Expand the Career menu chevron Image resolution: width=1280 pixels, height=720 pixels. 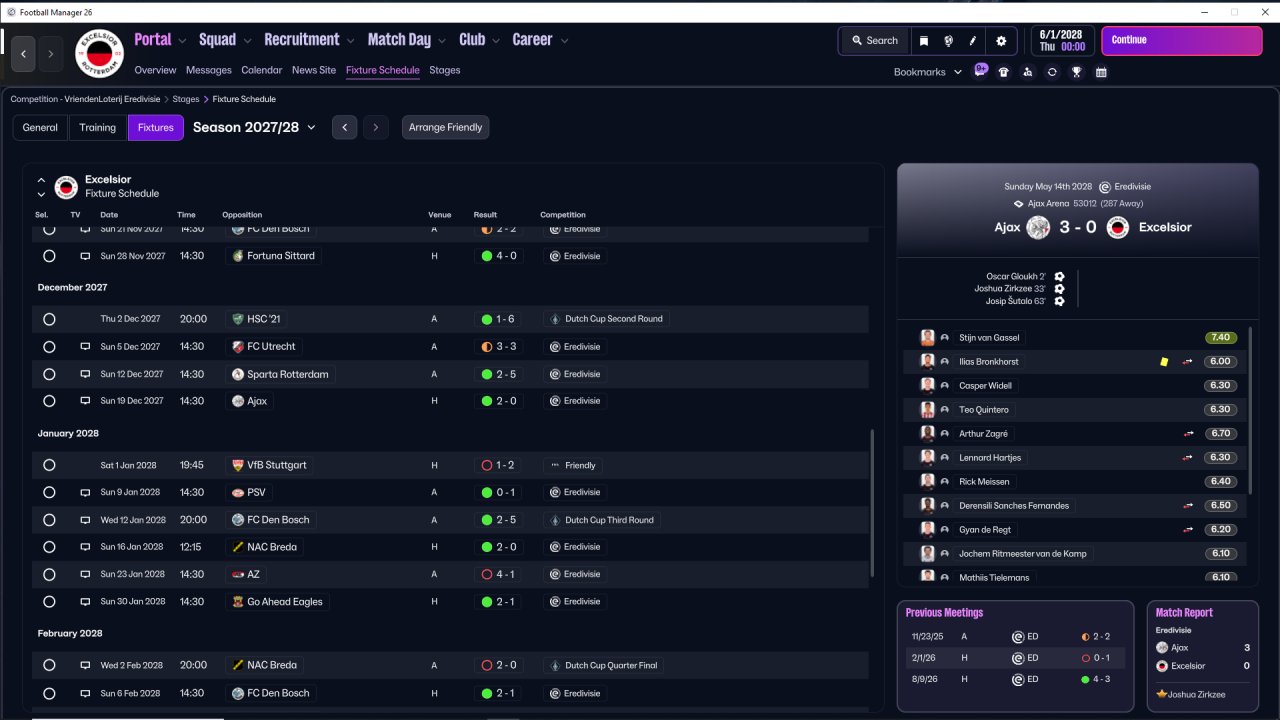(x=564, y=41)
